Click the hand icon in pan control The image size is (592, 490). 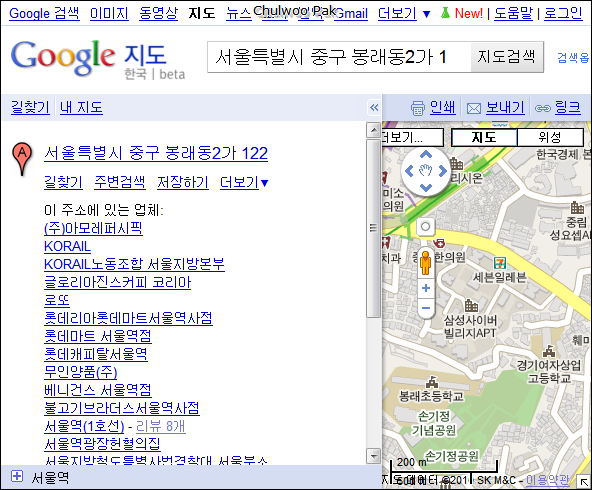pos(426,171)
